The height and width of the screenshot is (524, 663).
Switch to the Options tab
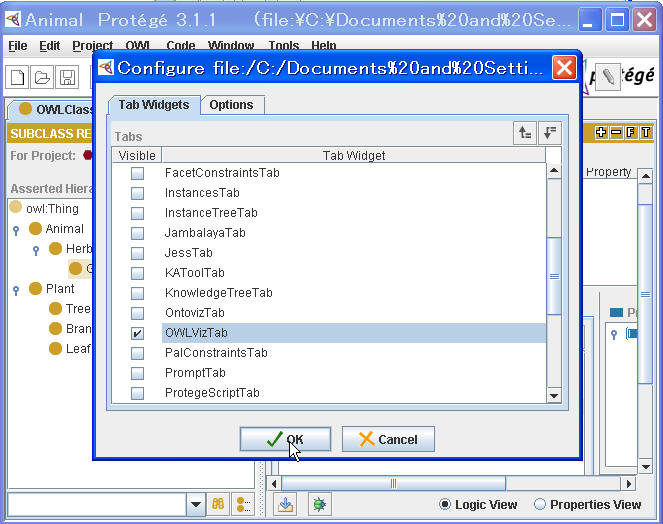coord(232,105)
